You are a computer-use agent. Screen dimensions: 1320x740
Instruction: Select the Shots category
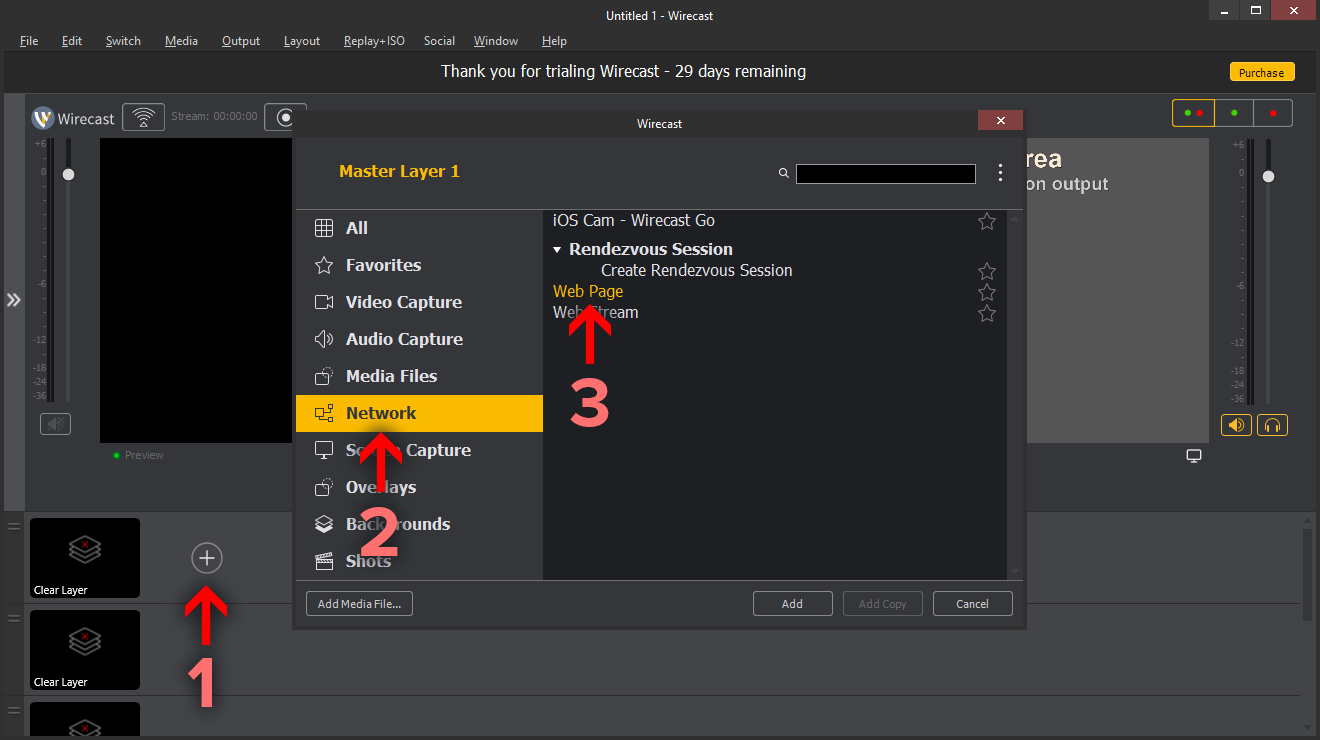[x=419, y=561]
